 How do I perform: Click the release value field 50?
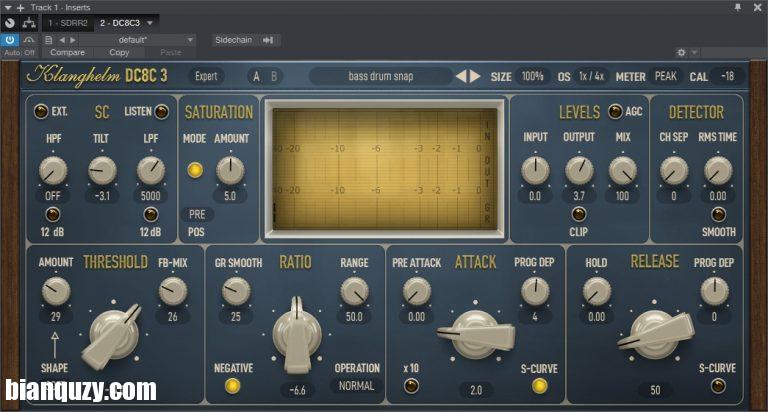pyautogui.click(x=655, y=390)
